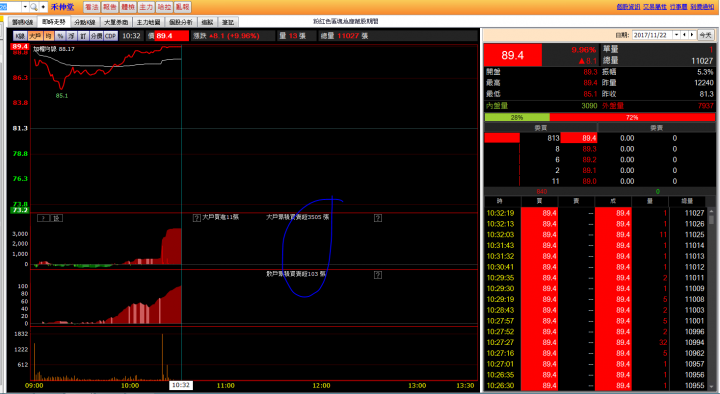The width and height of the screenshot is (720, 394).
Task: Select the 即時走勢 tab
Action: click(54, 22)
